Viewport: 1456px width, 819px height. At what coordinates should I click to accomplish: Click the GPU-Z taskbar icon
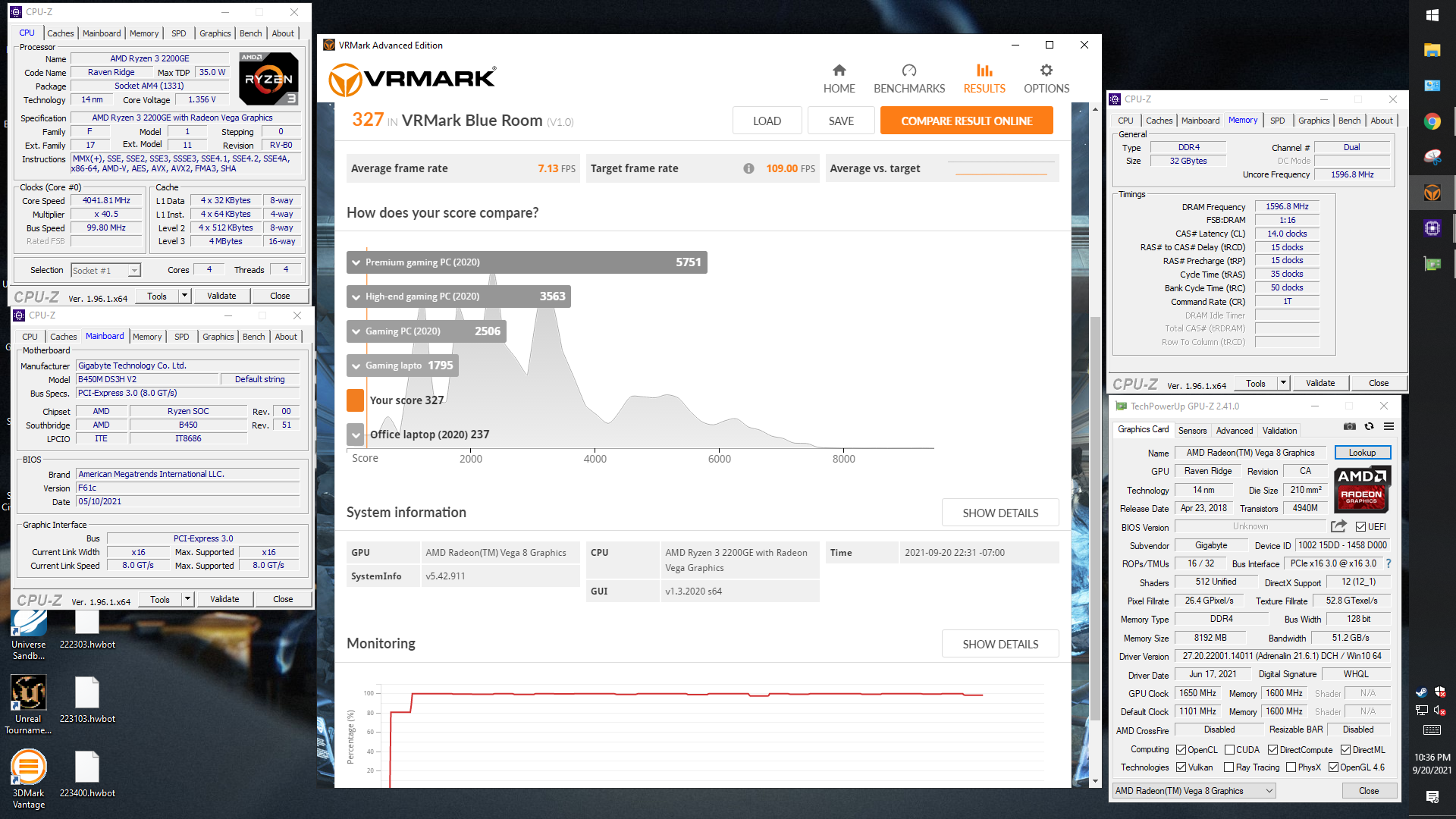(x=1432, y=264)
